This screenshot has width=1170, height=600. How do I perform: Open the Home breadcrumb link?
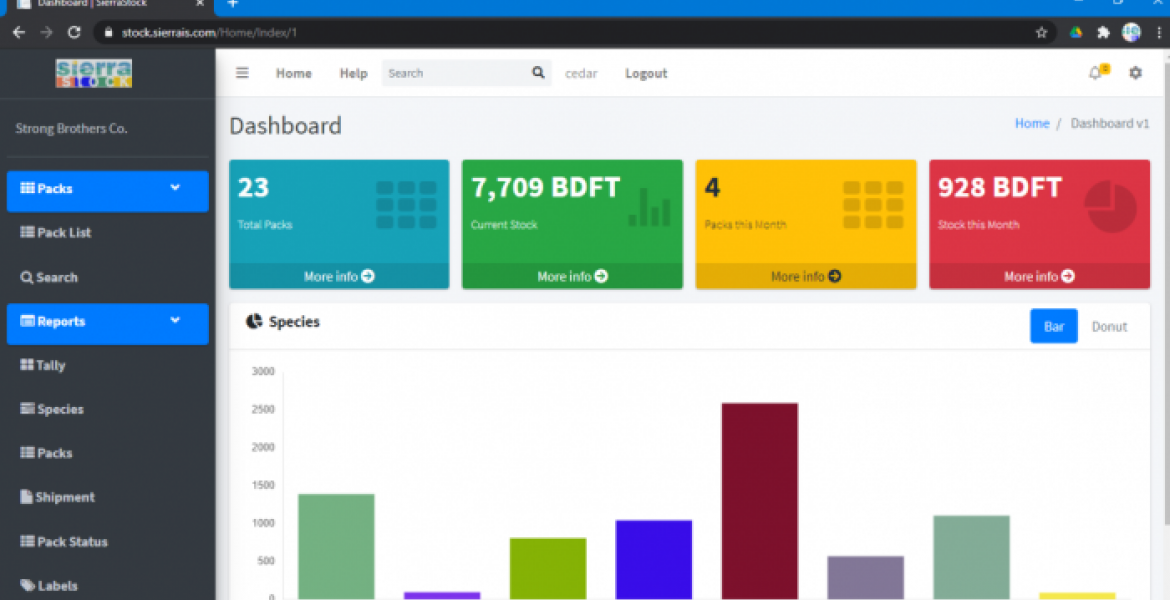pyautogui.click(x=1031, y=123)
